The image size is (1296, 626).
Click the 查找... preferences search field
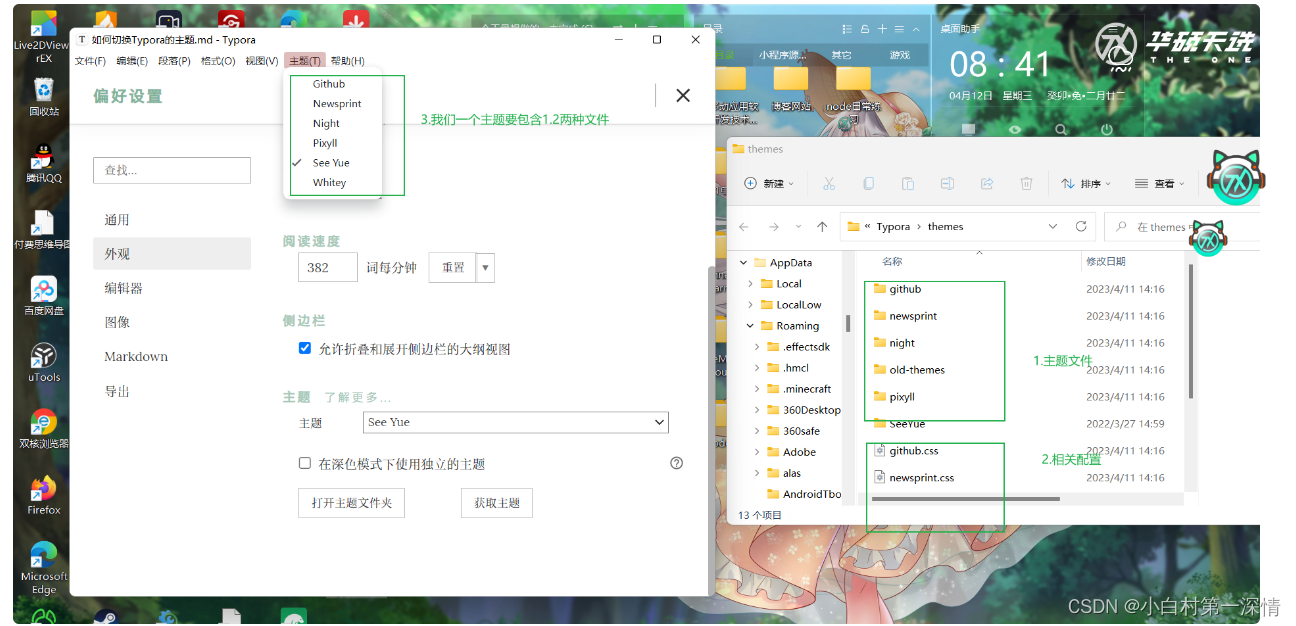point(172,170)
